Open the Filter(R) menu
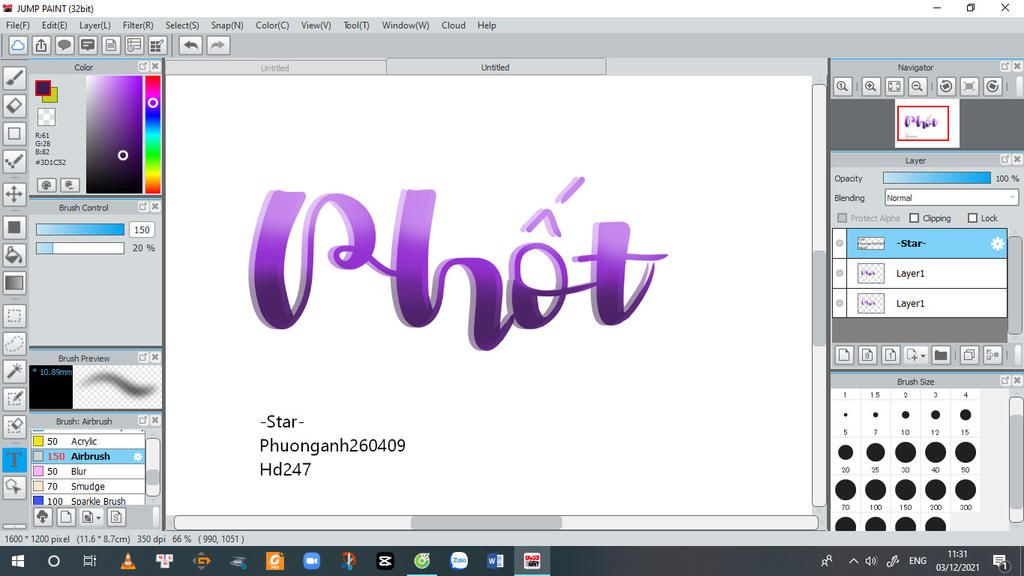Viewport: 1024px width, 576px height. tap(138, 25)
